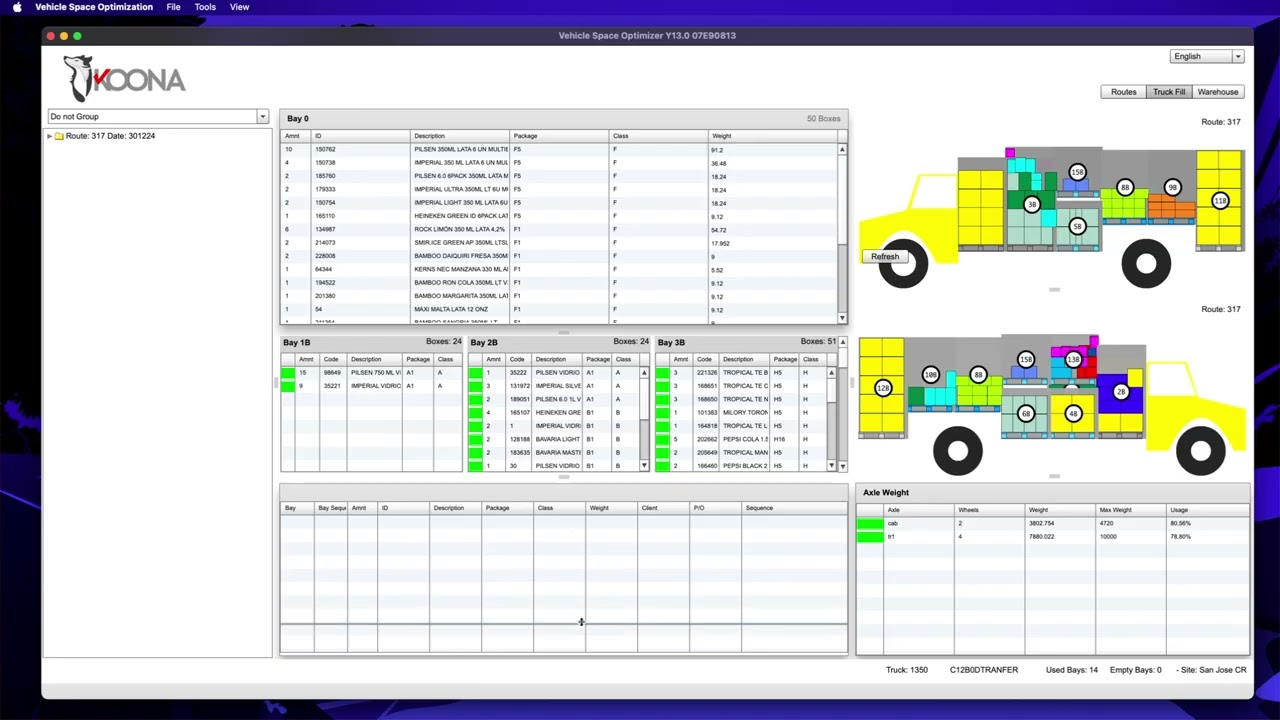Open the File menu
Image resolution: width=1280 pixels, height=720 pixels.
tap(173, 7)
